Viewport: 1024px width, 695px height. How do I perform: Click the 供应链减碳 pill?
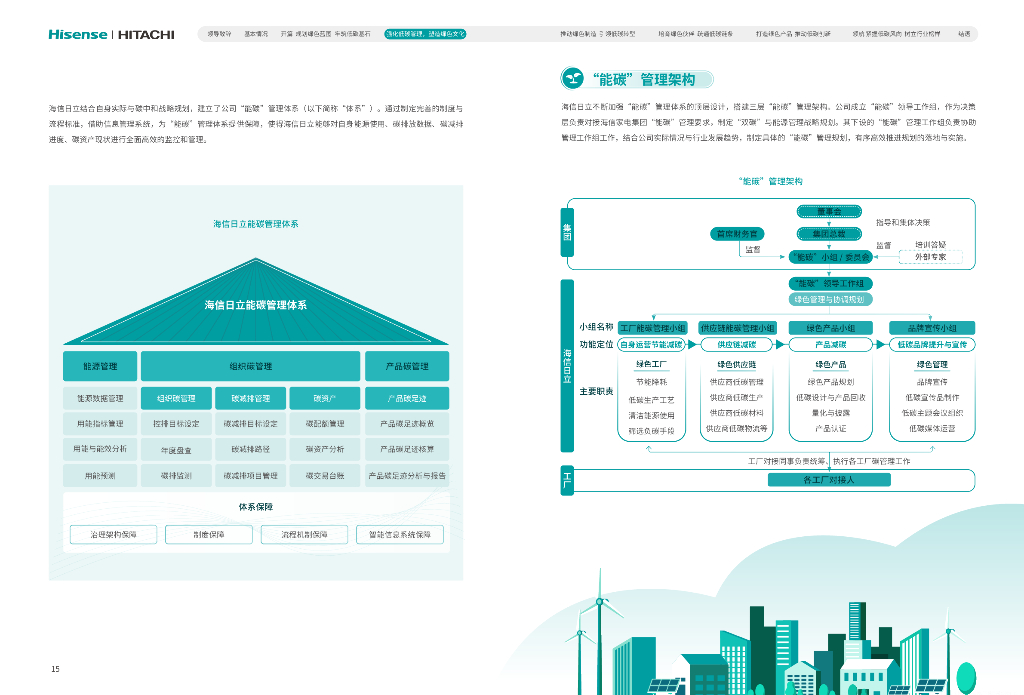737,344
